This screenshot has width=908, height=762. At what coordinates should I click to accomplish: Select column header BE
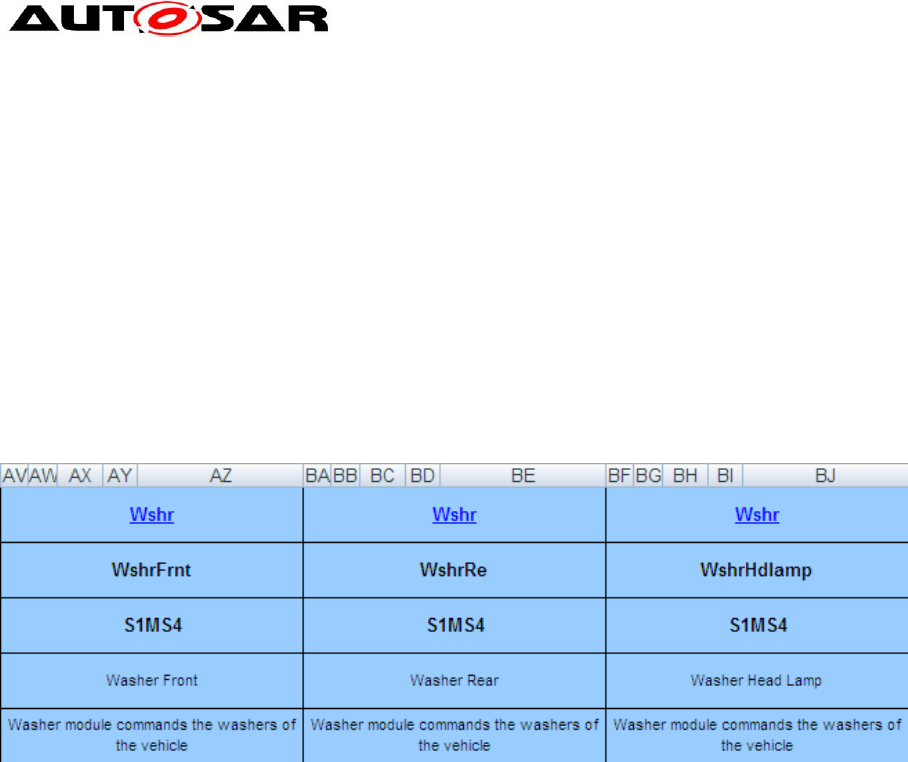[x=523, y=475]
